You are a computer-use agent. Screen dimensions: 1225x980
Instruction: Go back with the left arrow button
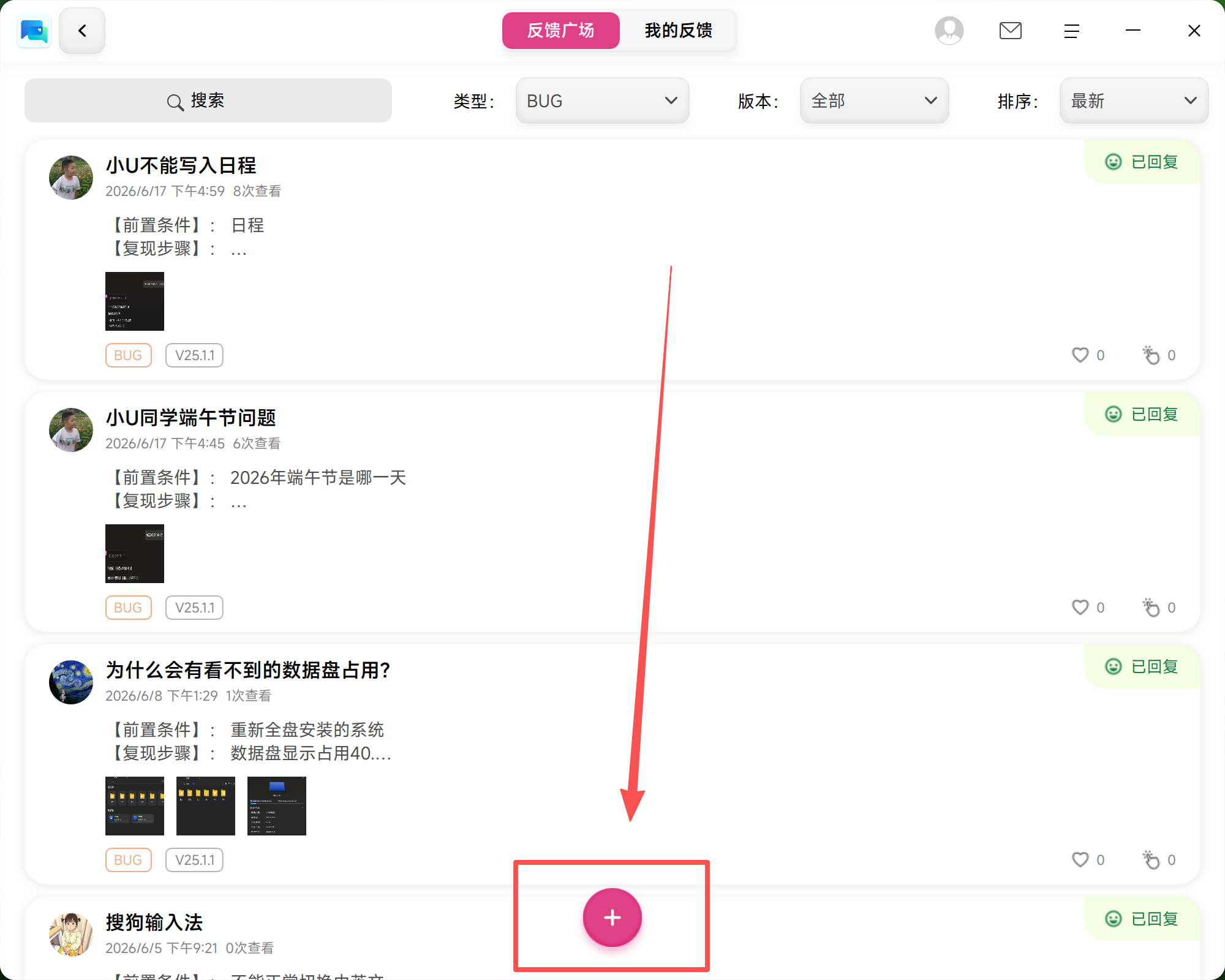[x=82, y=31]
